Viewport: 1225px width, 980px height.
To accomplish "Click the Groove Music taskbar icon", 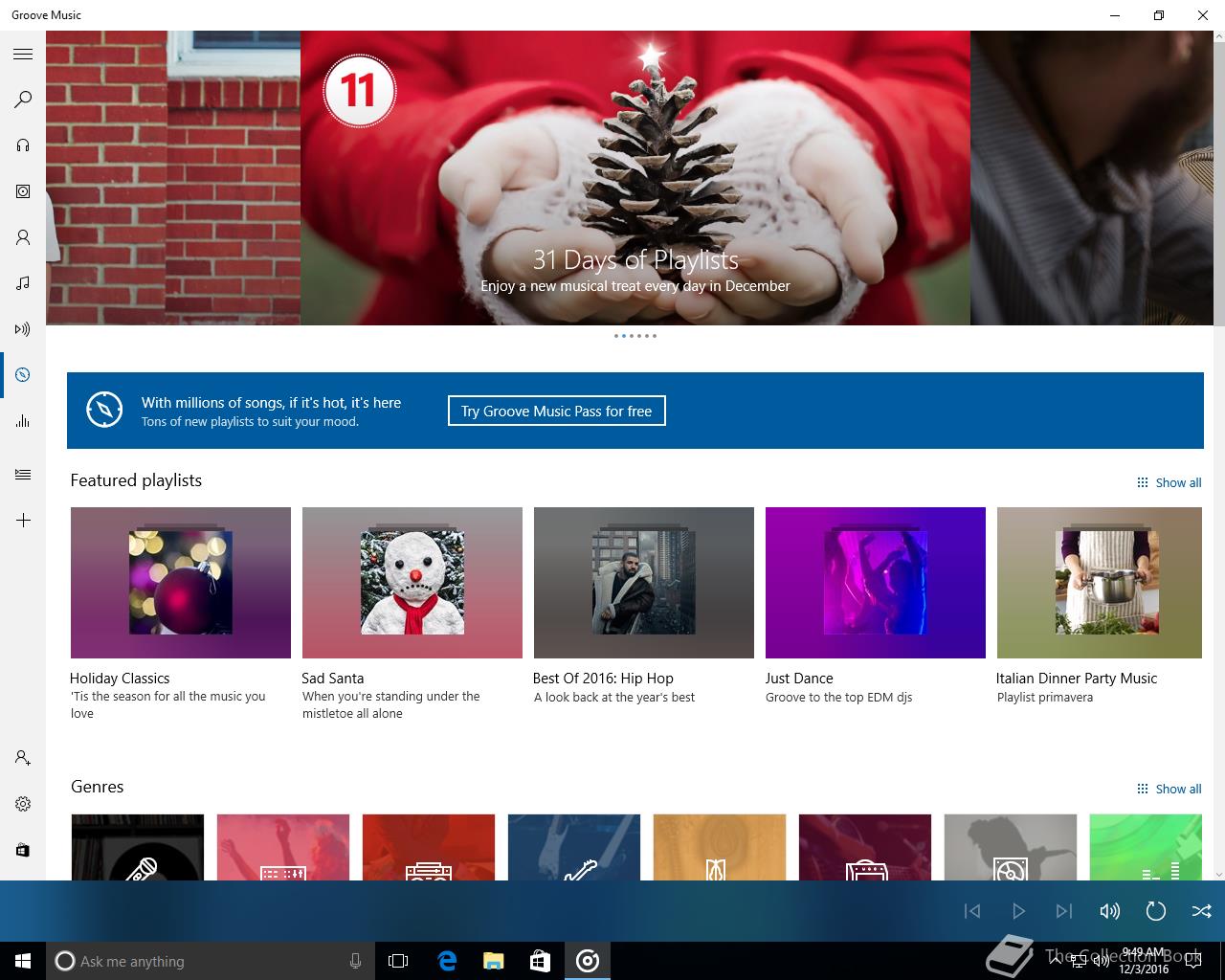I will 588,961.
